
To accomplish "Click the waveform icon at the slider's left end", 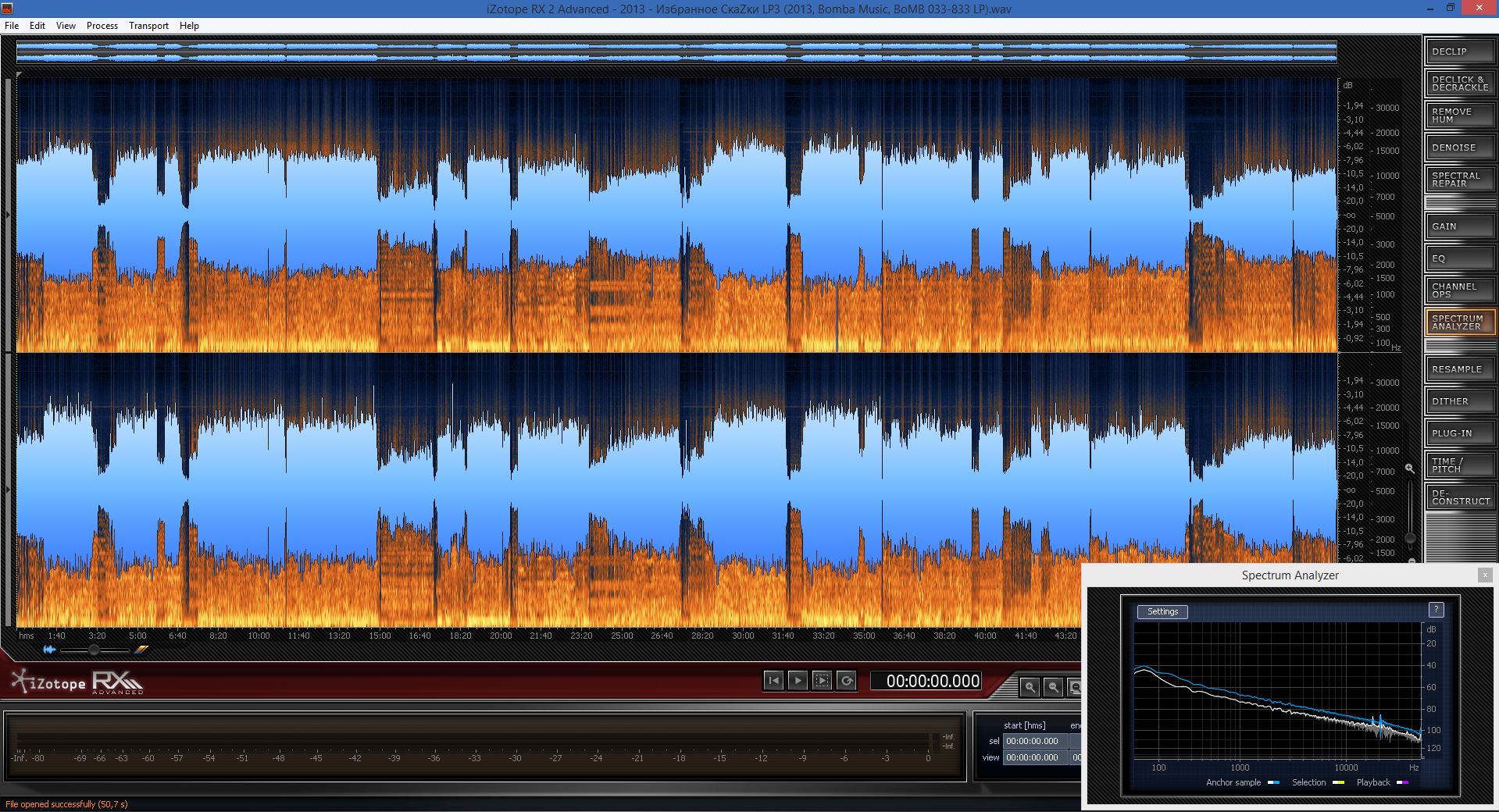I will [x=49, y=650].
